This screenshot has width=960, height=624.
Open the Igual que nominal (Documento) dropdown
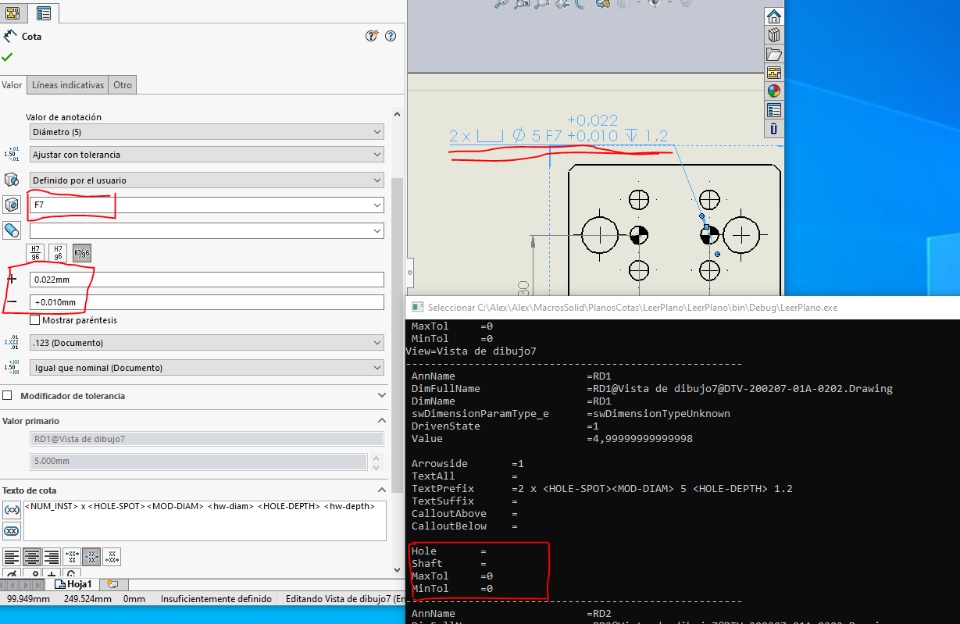click(207, 367)
